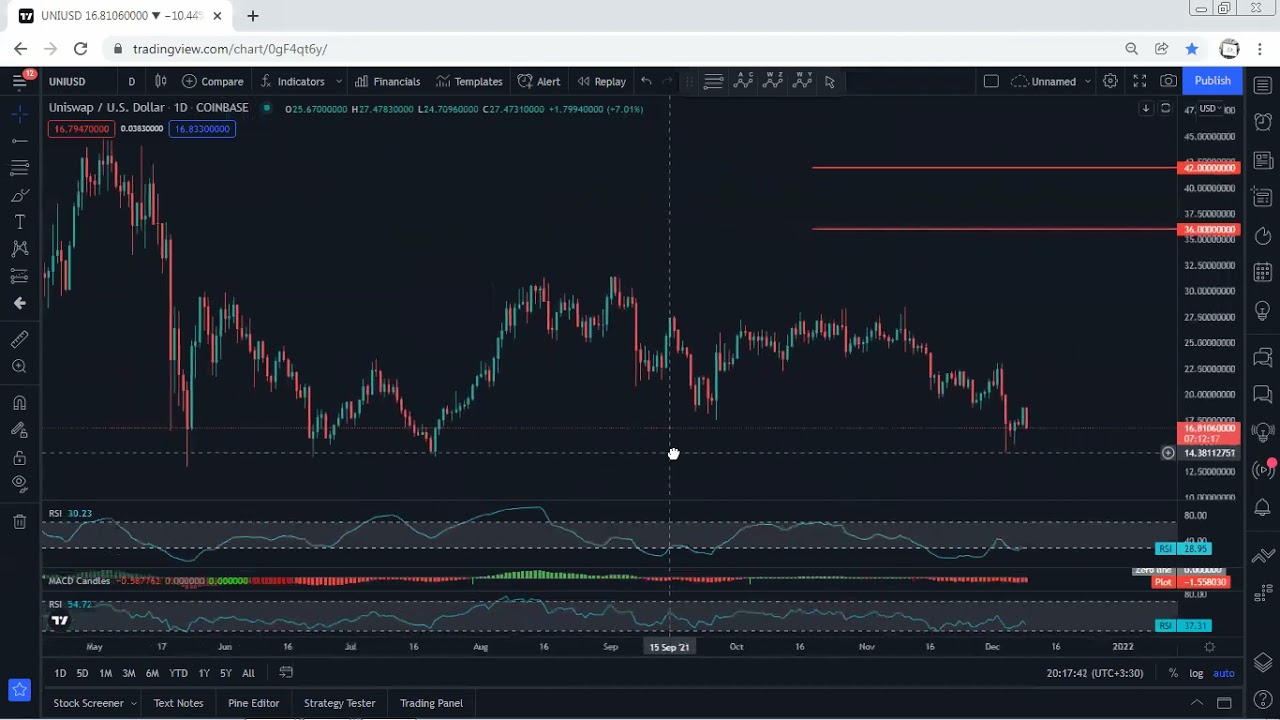Open the Trading Panel tab
Viewport: 1280px width, 720px height.
[x=431, y=703]
